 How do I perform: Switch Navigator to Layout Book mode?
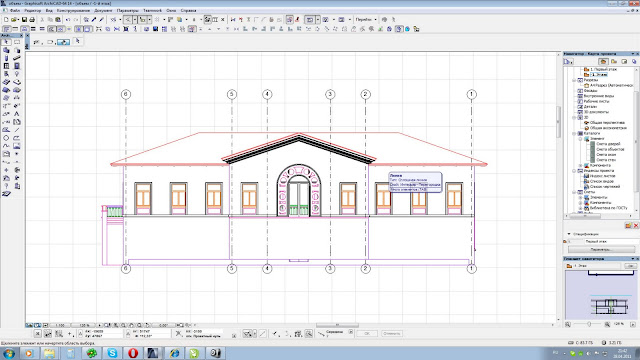pyautogui.click(x=624, y=62)
